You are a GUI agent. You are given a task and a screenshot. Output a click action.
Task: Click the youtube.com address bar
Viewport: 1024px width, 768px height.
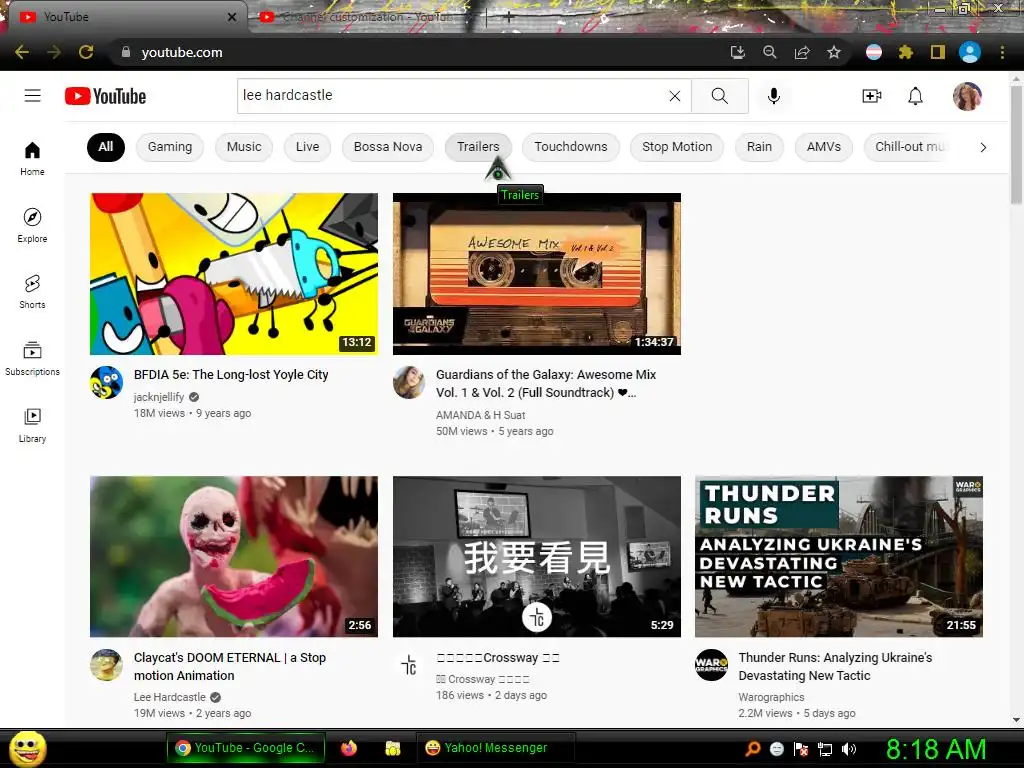tap(418, 52)
